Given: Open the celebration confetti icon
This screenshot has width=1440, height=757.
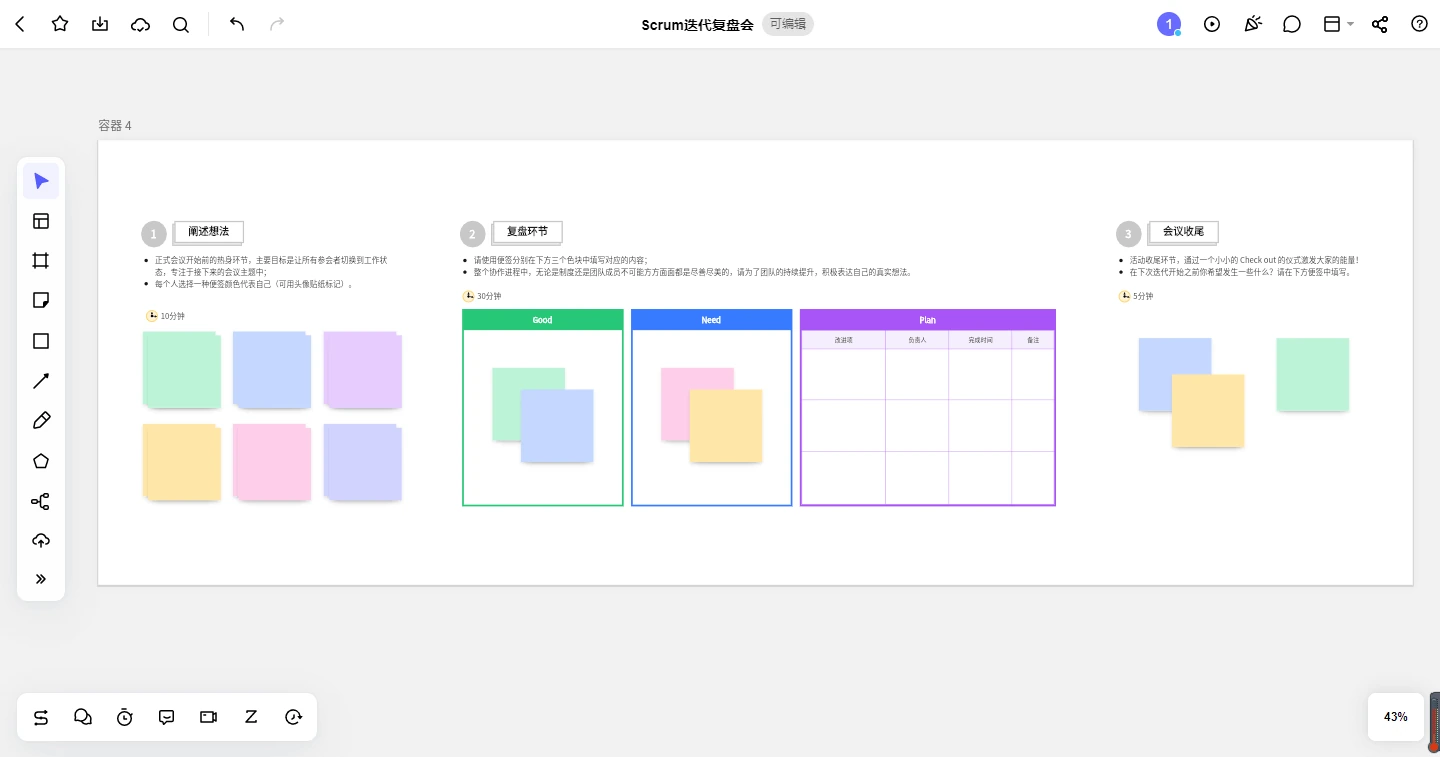Looking at the screenshot, I should 1252,24.
